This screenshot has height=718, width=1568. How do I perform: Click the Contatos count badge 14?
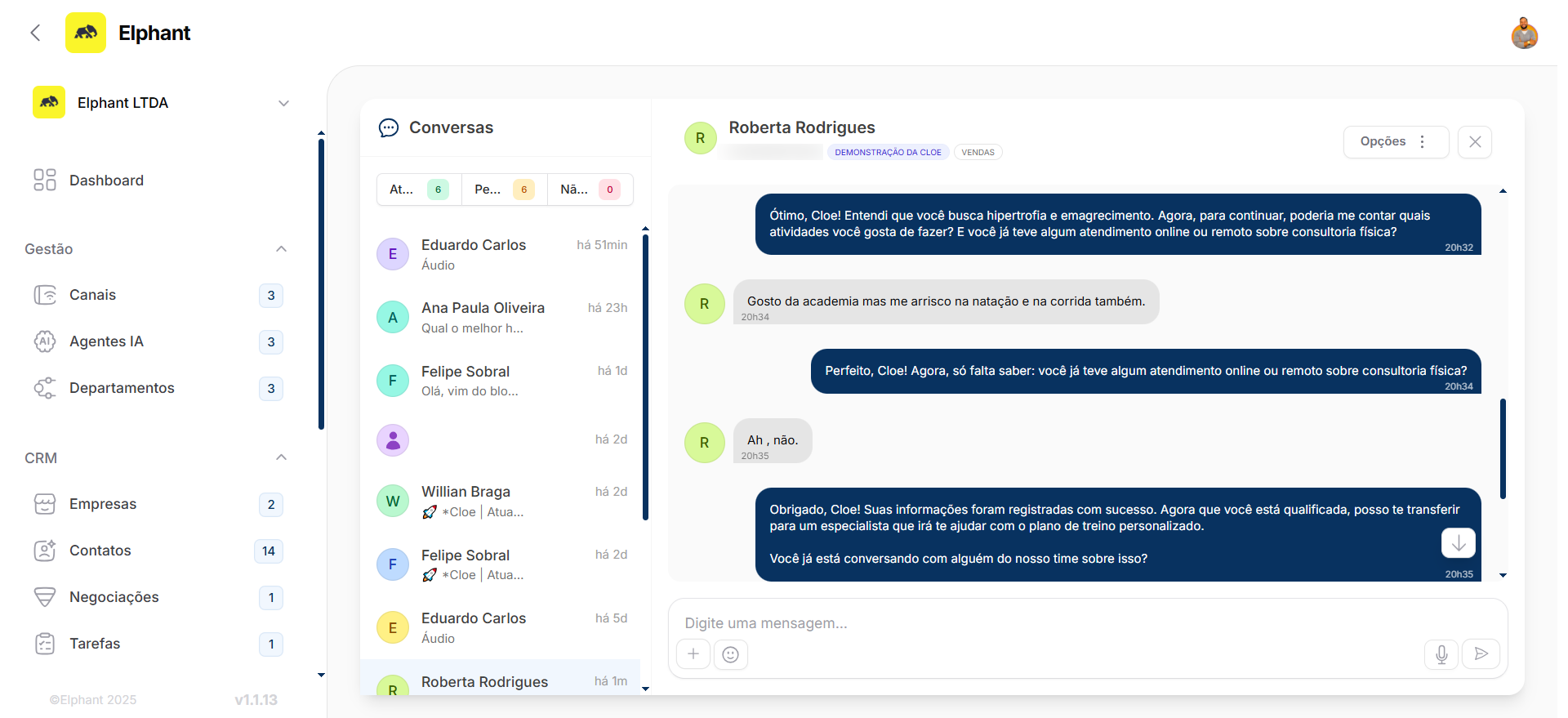[x=269, y=551]
